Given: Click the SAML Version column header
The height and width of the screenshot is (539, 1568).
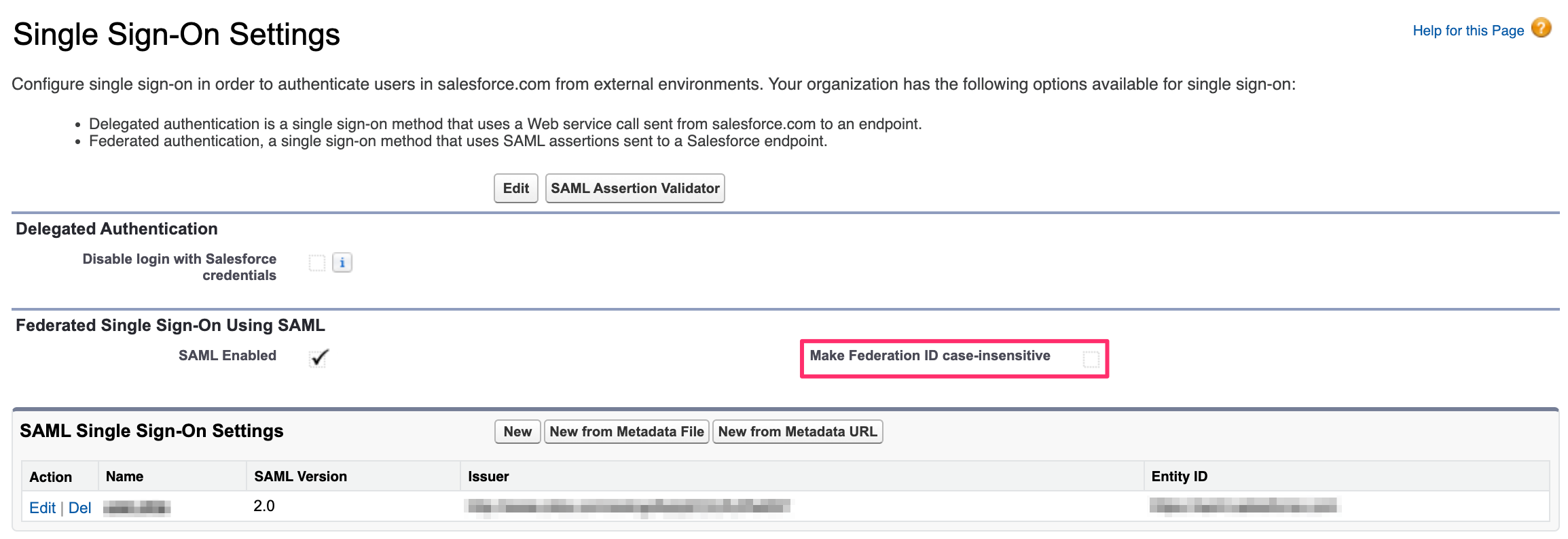Looking at the screenshot, I should pos(300,476).
